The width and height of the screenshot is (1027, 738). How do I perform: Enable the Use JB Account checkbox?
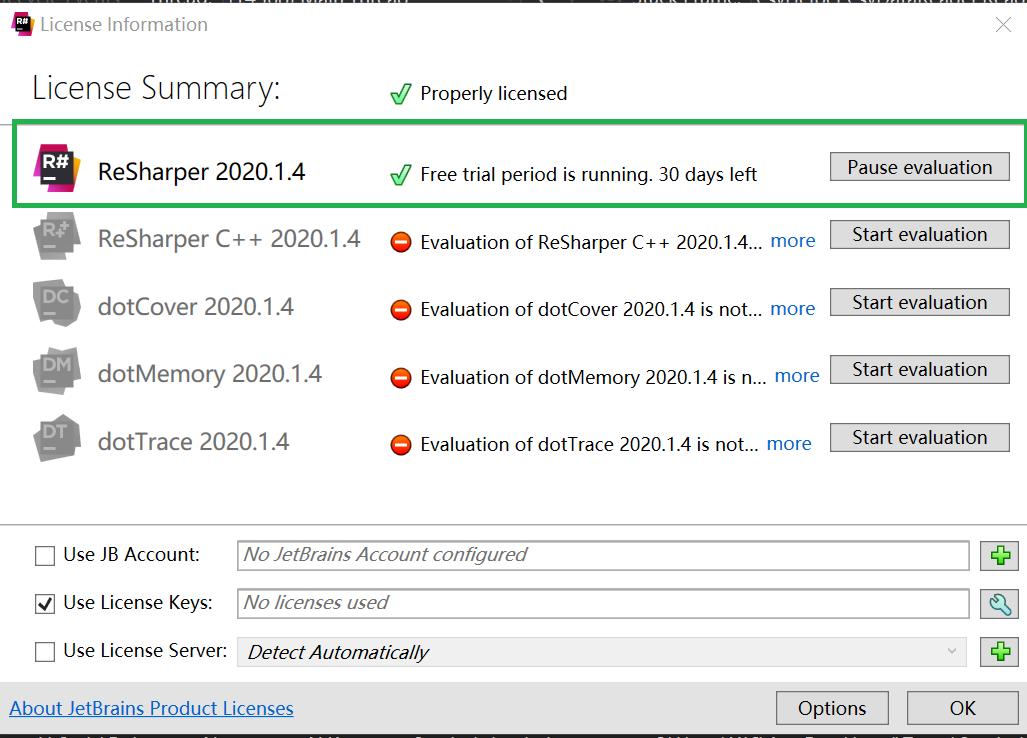(x=45, y=555)
